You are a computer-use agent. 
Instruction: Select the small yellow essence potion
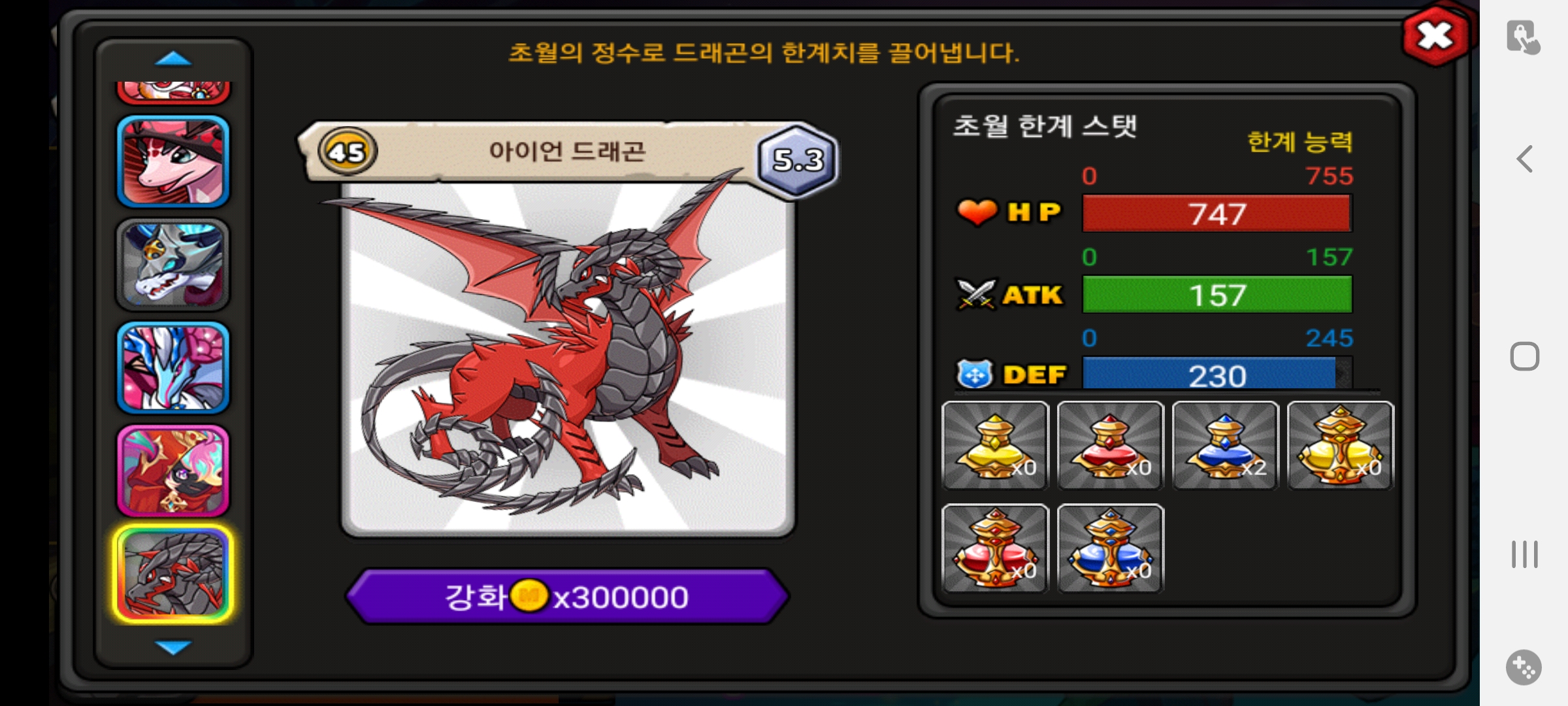[x=995, y=445]
